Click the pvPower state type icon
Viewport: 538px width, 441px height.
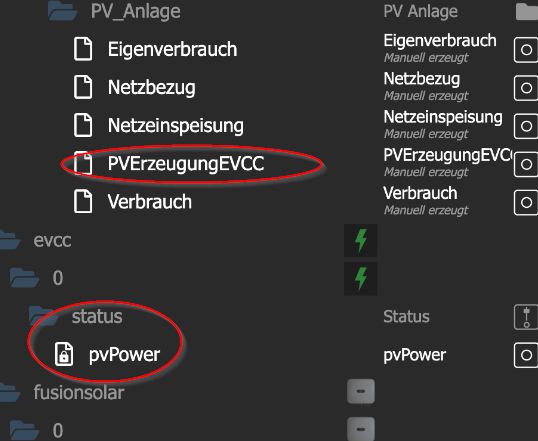(x=526, y=355)
